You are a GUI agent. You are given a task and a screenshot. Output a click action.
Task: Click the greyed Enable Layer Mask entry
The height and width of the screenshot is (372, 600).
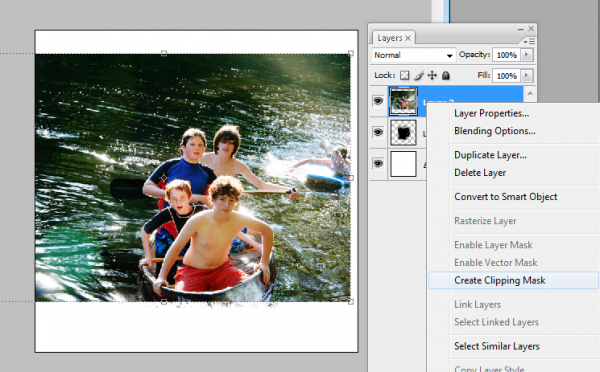click(493, 245)
